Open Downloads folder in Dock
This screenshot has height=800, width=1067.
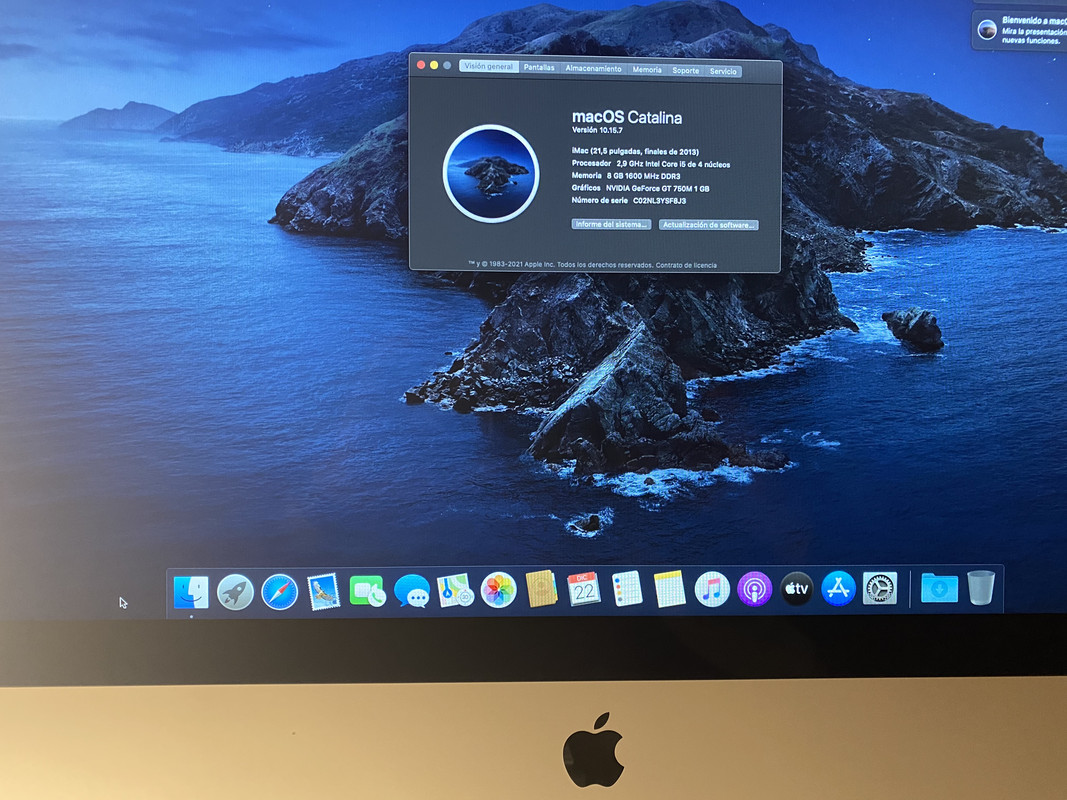pyautogui.click(x=939, y=588)
